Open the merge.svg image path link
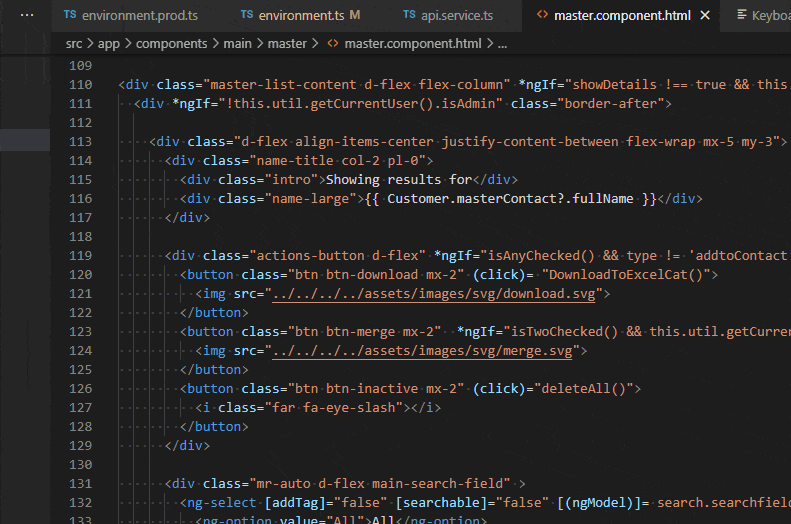 [x=422, y=351]
